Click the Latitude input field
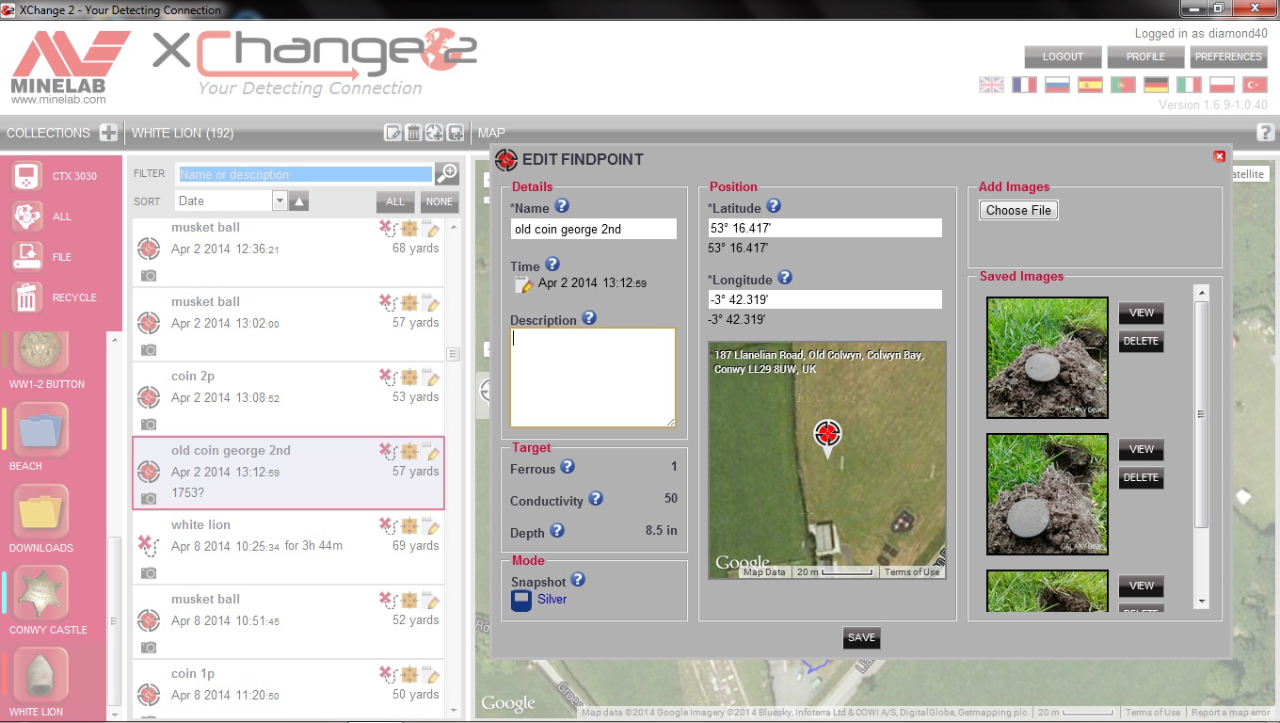This screenshot has width=1280, height=723. tap(825, 228)
